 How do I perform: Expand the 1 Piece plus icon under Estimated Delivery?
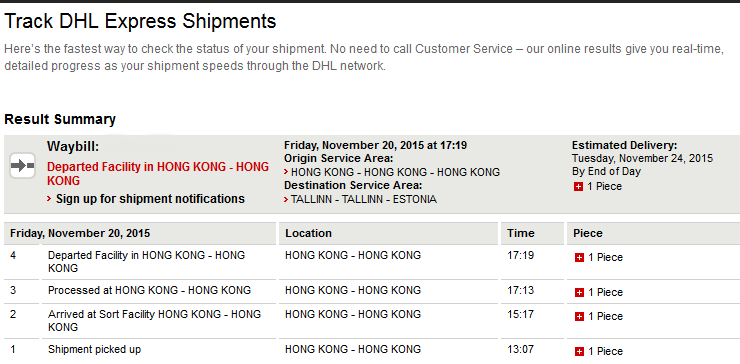point(578,187)
